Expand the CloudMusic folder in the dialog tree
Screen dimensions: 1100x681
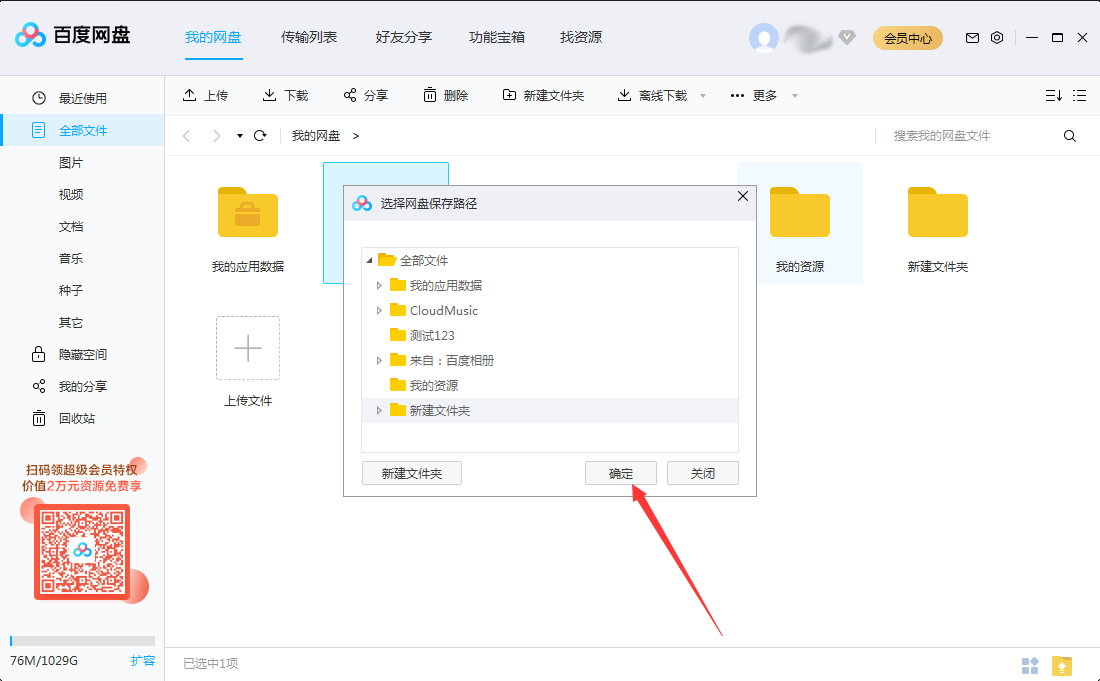(379, 310)
